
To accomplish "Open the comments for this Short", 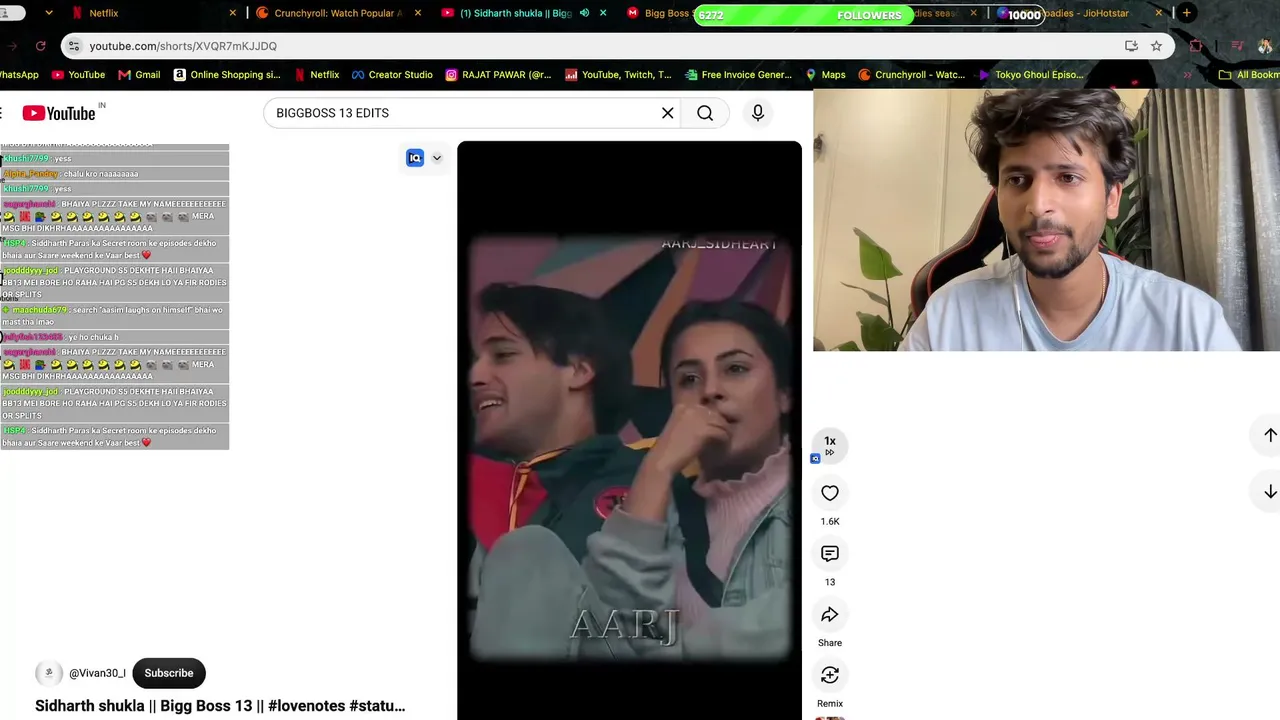I will click(830, 554).
